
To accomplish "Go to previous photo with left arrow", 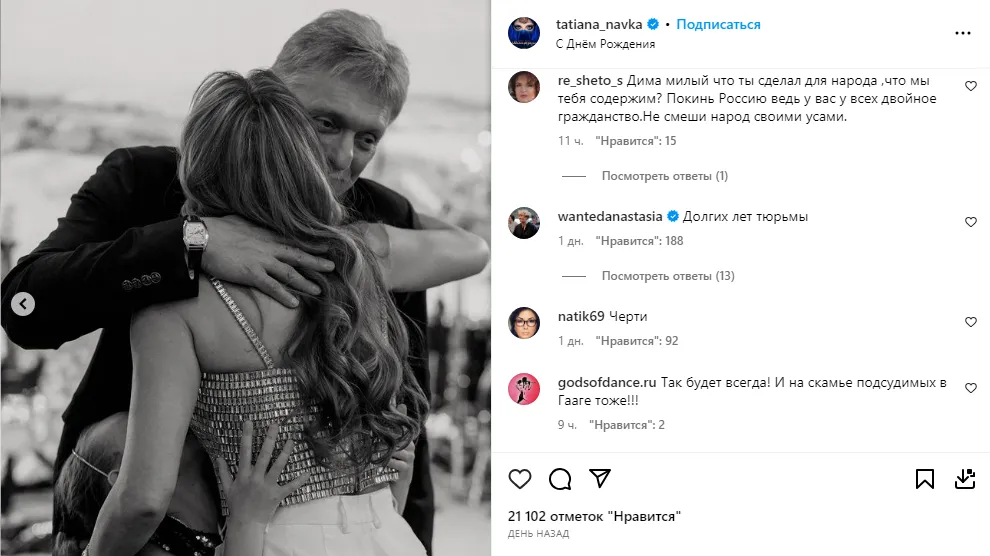I will point(23,304).
